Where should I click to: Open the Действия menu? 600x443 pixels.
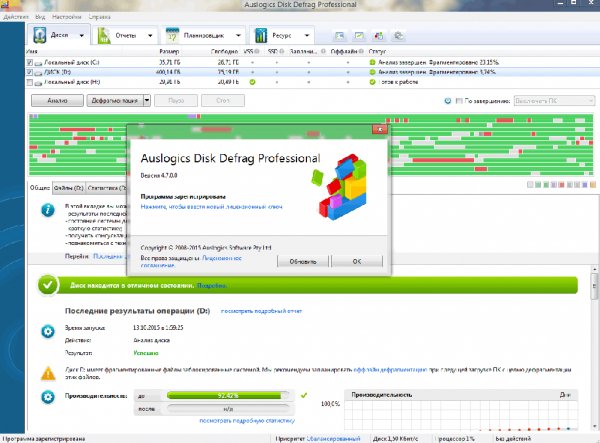[x=15, y=17]
